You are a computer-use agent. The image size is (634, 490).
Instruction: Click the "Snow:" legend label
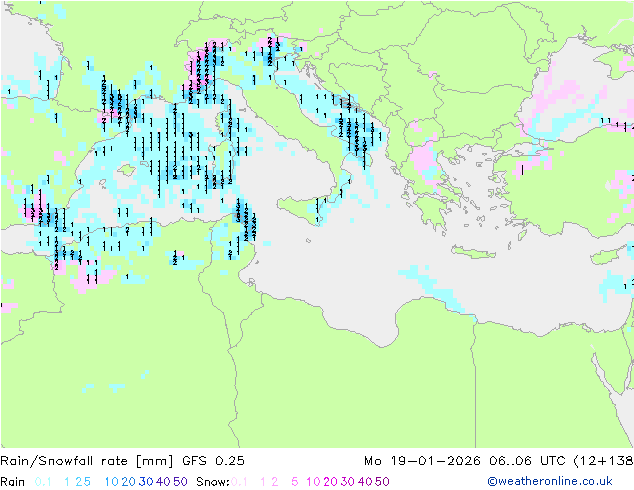tap(213, 482)
